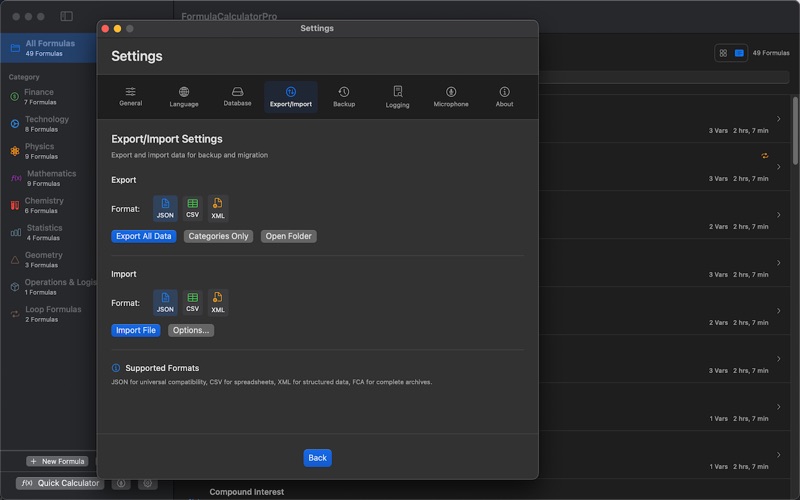
Task: Select All Formulas in the sidebar
Action: point(48,48)
